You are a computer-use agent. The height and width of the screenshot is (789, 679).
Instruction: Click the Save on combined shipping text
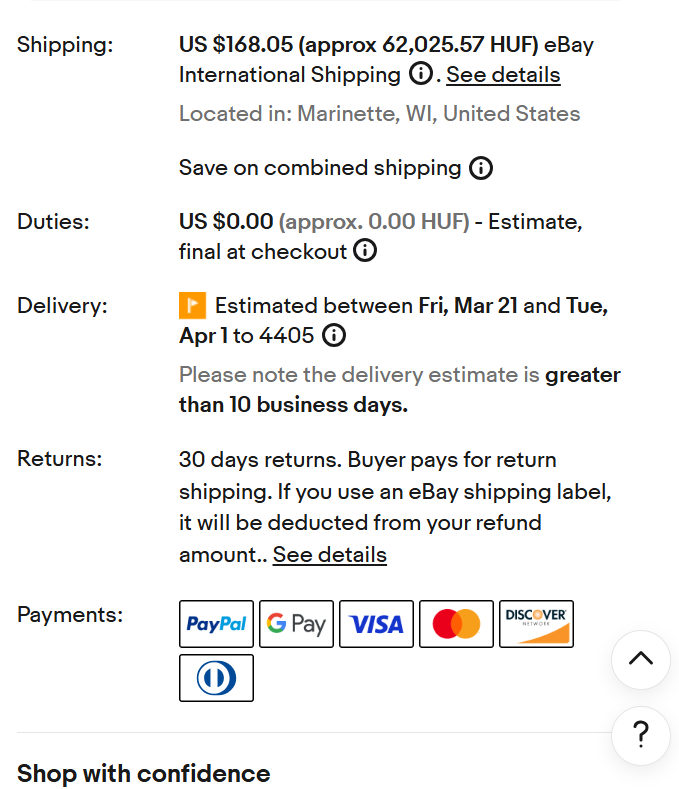tap(320, 168)
